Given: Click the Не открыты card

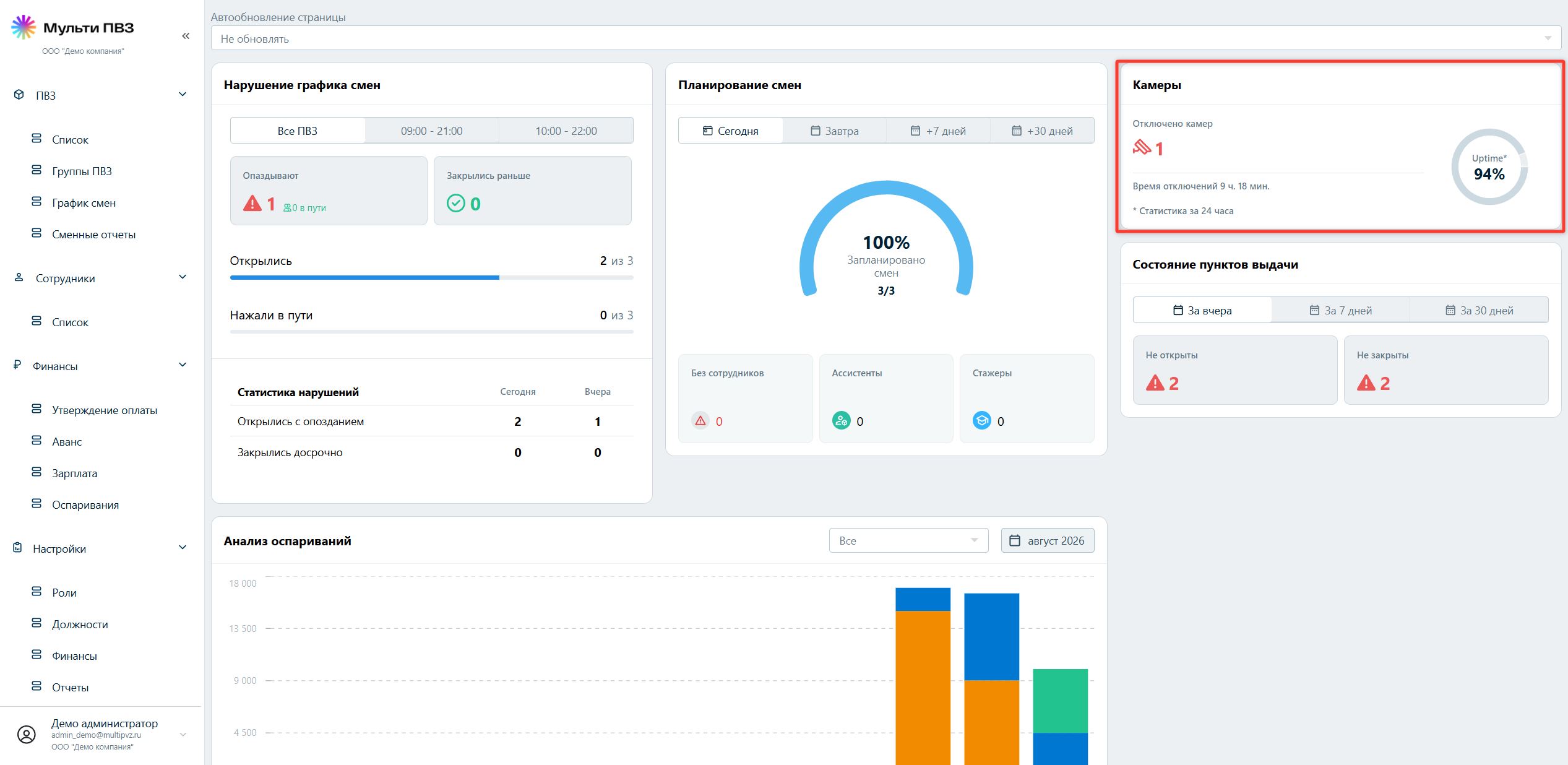Looking at the screenshot, I should click(x=1235, y=370).
